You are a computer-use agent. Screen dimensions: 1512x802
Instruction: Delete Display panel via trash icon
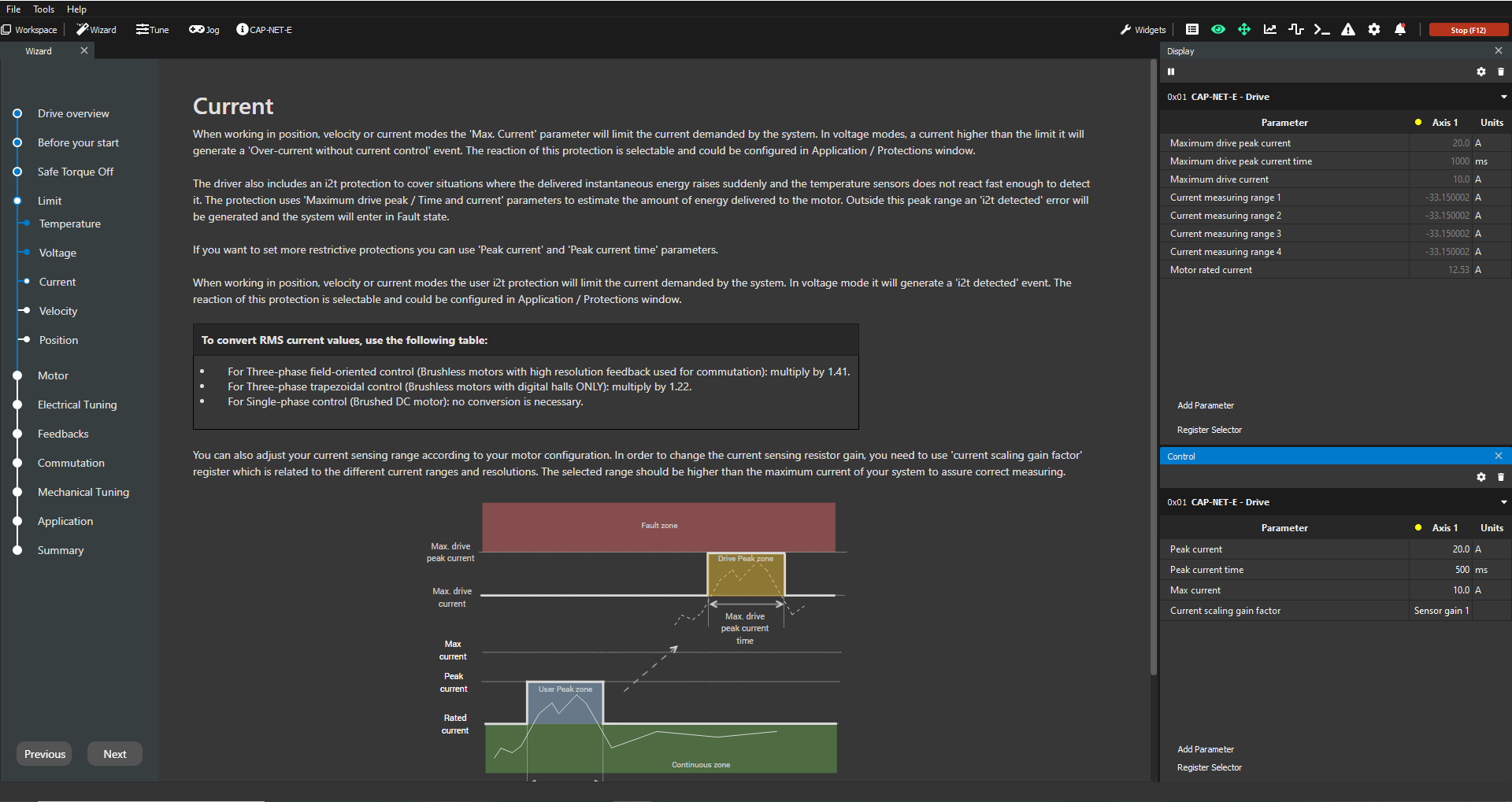click(1500, 72)
